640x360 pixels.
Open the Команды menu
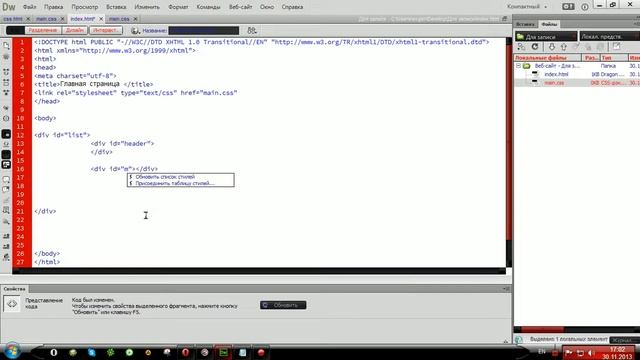(x=208, y=7)
